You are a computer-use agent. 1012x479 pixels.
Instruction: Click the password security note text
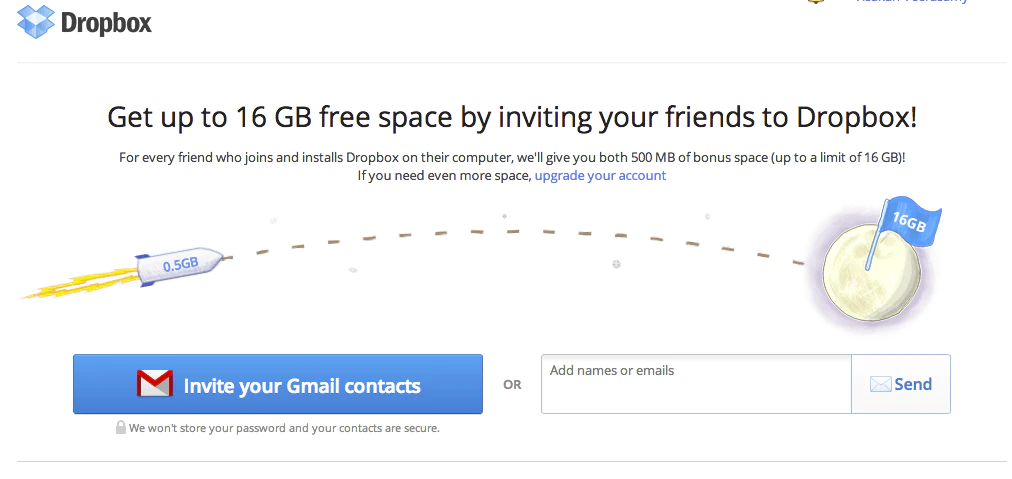click(x=285, y=428)
